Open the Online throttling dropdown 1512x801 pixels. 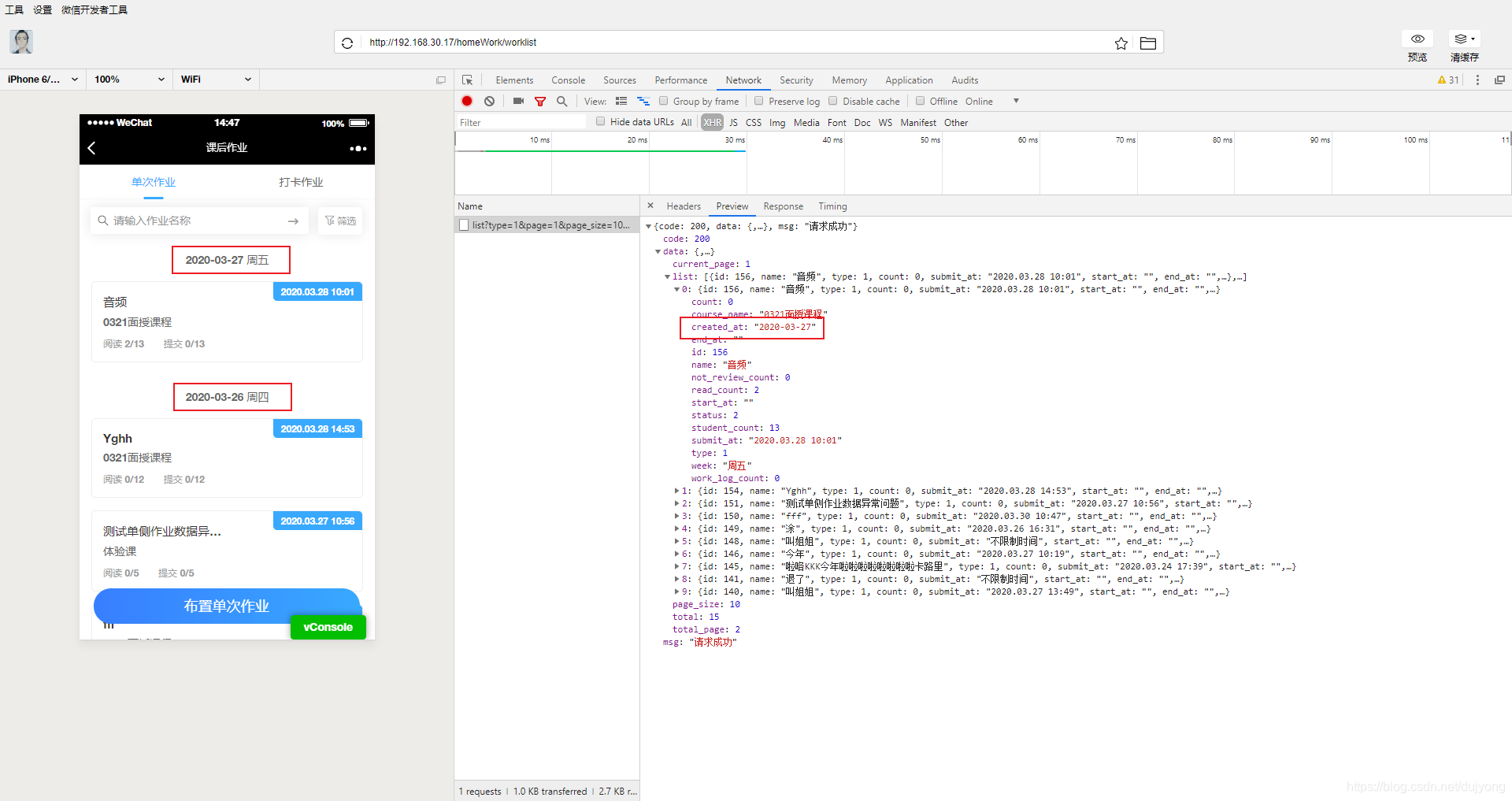coord(991,102)
